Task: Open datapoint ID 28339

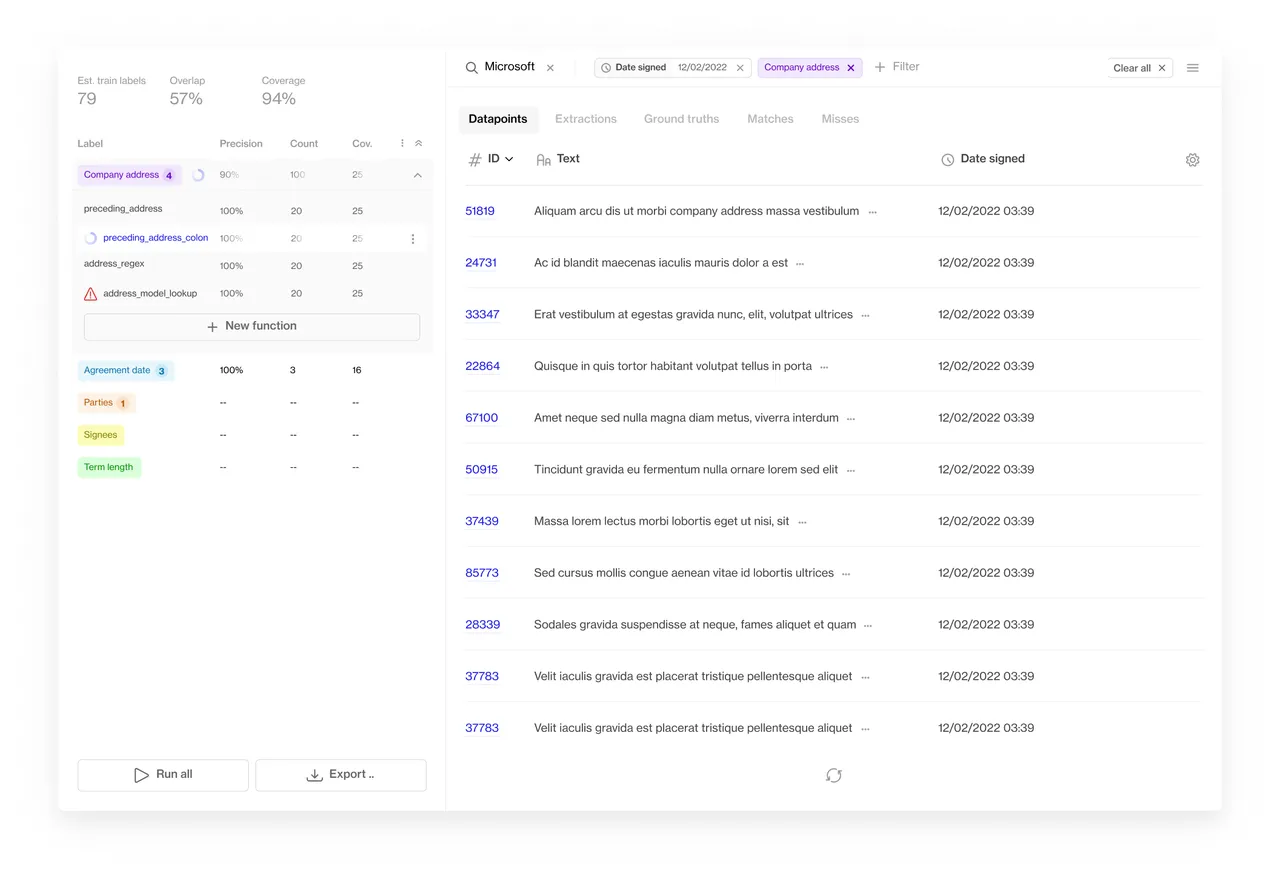Action: (482, 624)
